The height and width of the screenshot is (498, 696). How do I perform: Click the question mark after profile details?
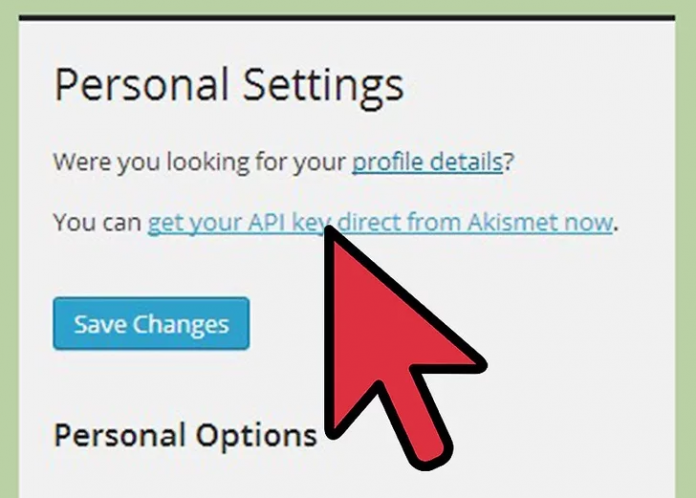coord(509,162)
